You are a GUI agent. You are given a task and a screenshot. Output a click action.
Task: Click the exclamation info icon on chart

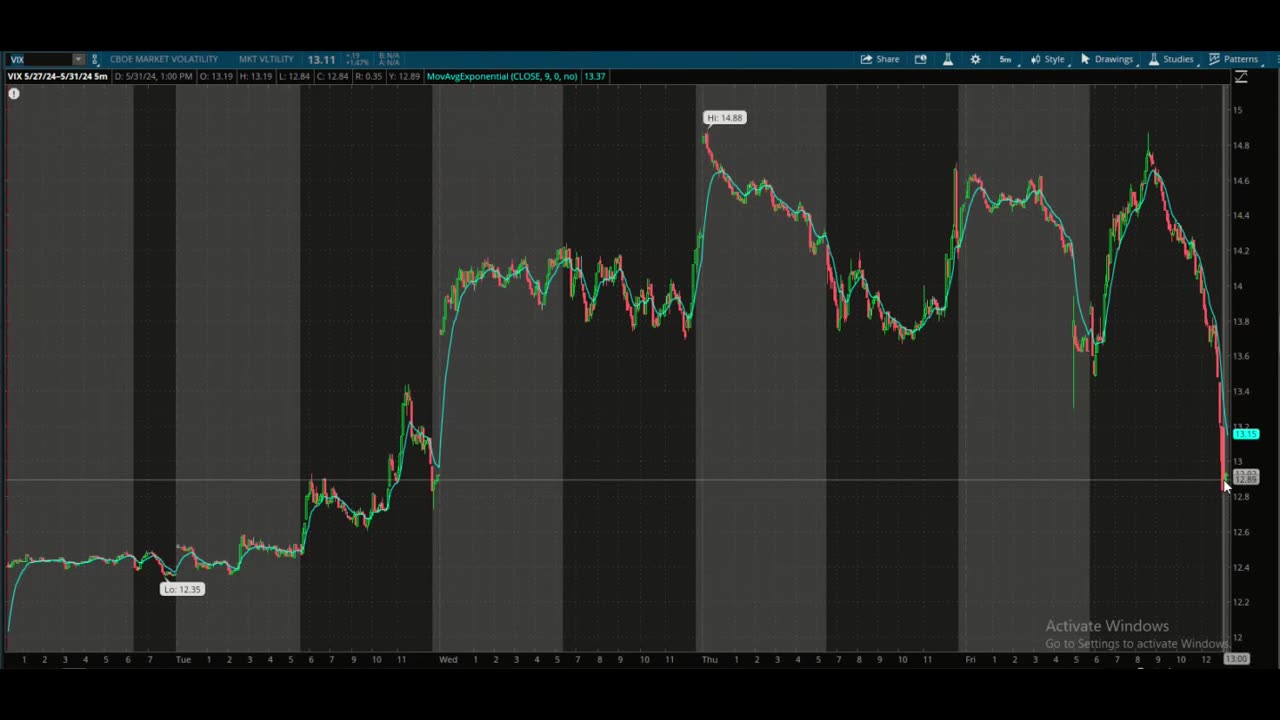[x=14, y=94]
